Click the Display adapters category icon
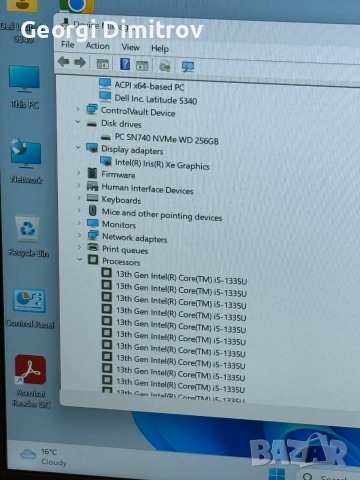 [x=92, y=148]
